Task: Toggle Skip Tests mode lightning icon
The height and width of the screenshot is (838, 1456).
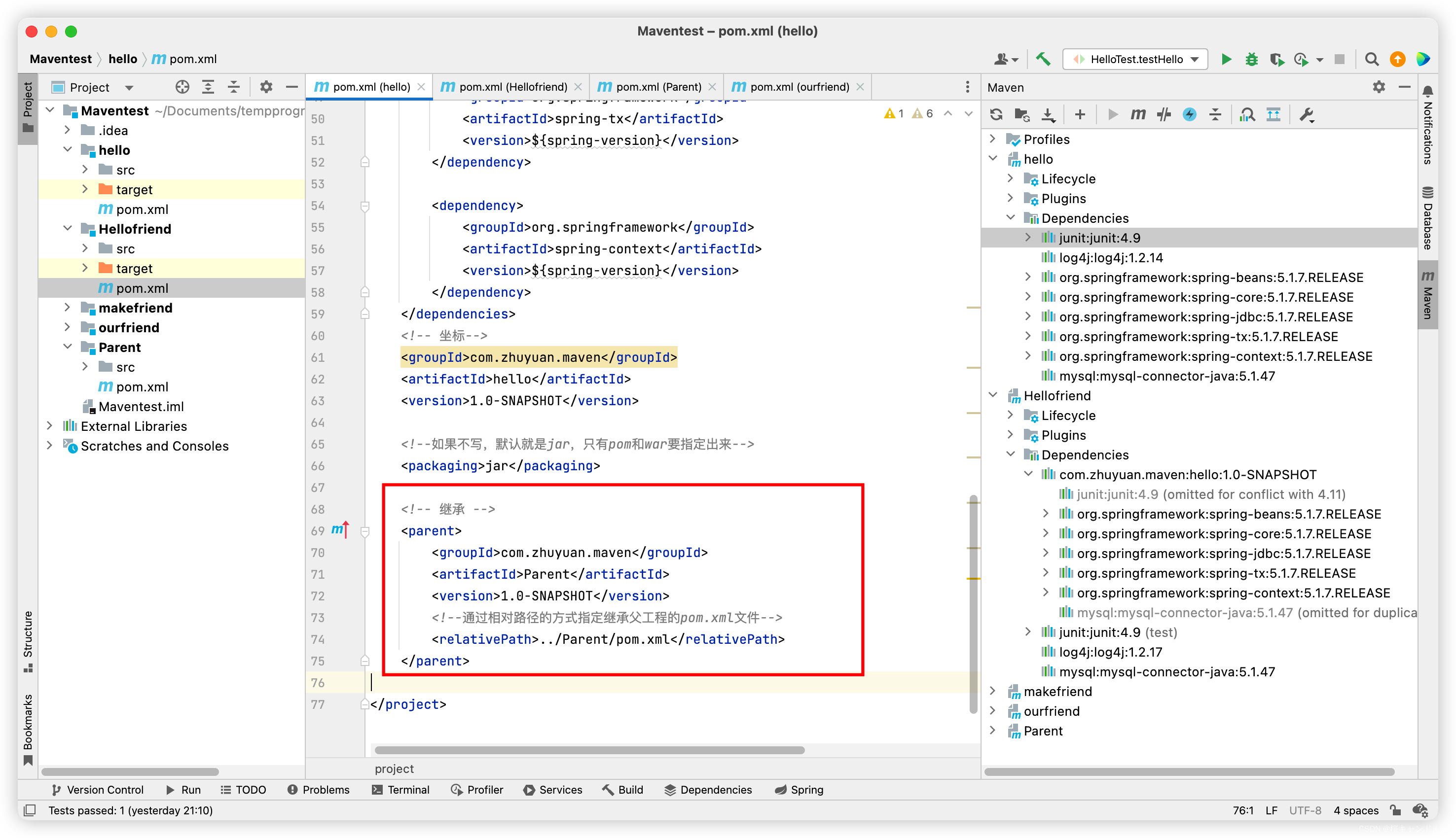Action: pyautogui.click(x=1190, y=114)
